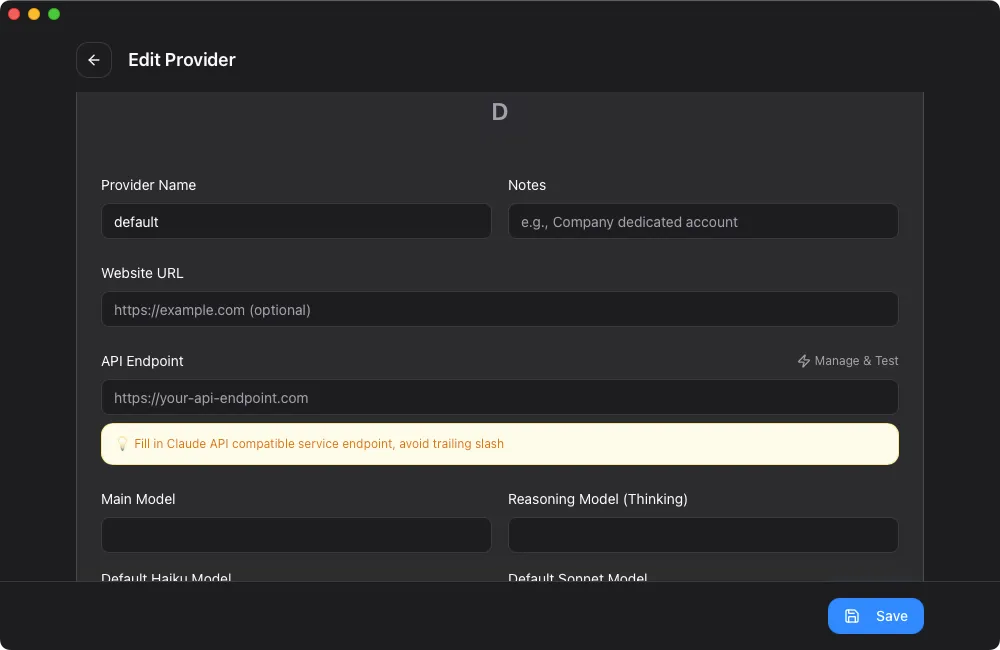This screenshot has width=1000, height=650.
Task: Click the API Endpoint text field
Action: pyautogui.click(x=499, y=398)
